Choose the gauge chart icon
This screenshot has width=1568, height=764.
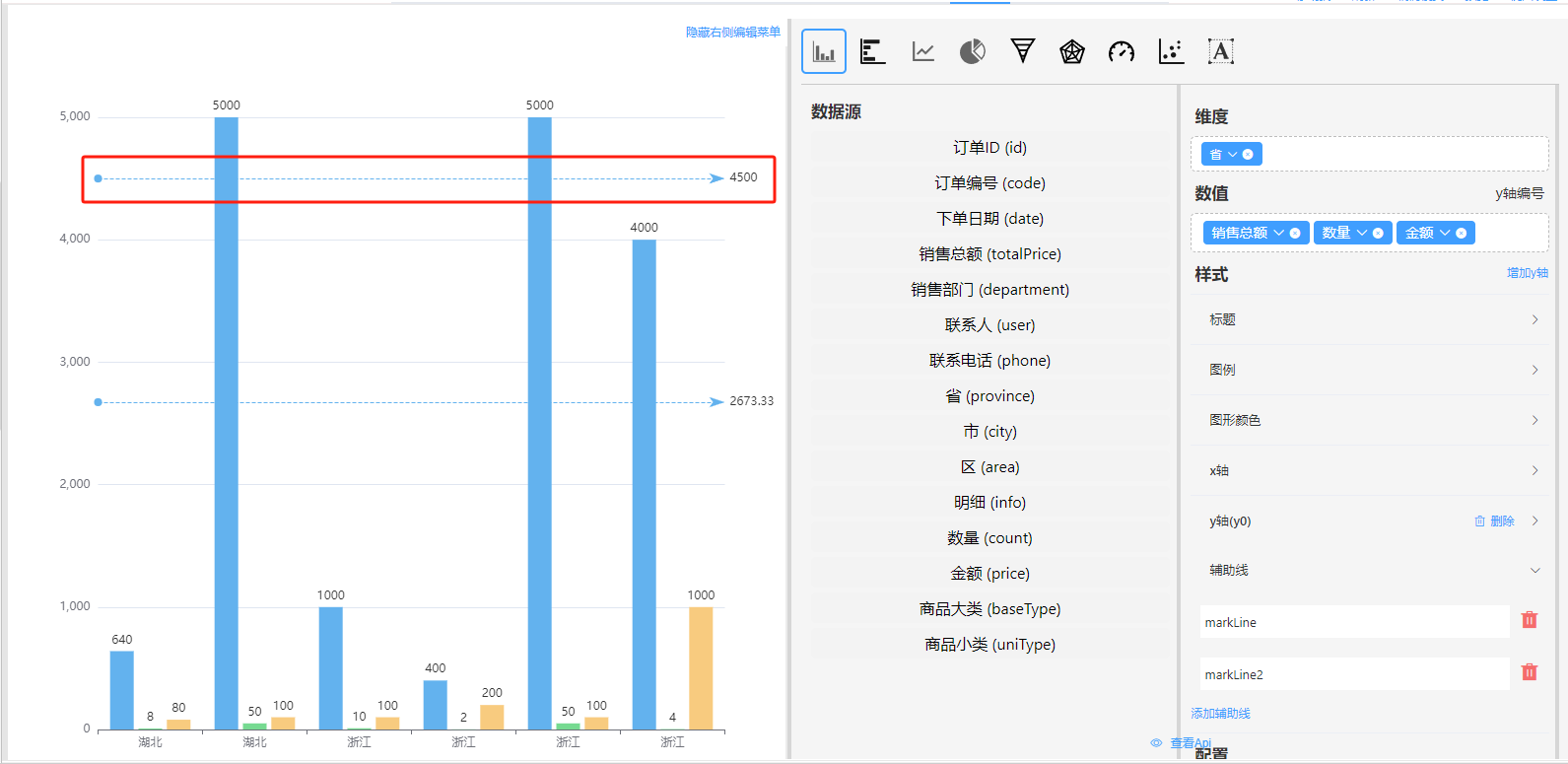pyautogui.click(x=1122, y=51)
